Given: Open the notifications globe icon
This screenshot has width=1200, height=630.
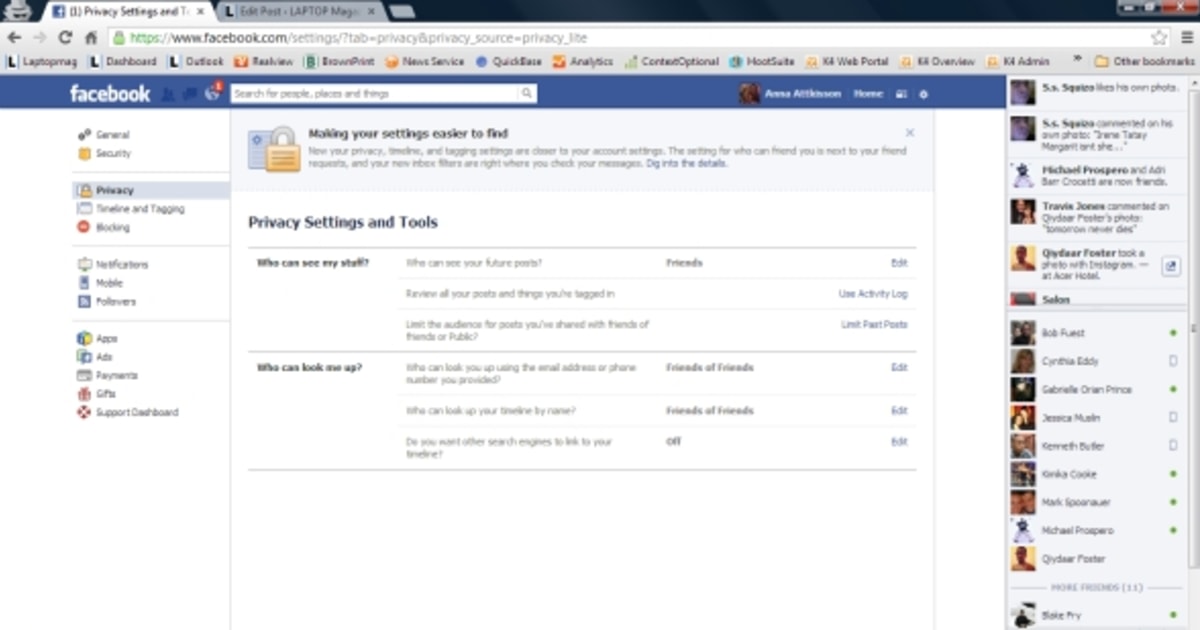Looking at the screenshot, I should click(212, 92).
